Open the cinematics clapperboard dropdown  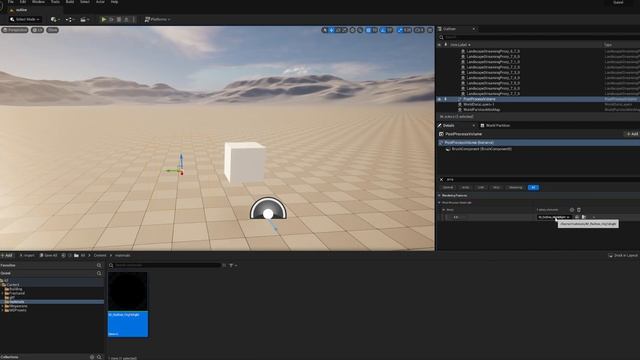tap(84, 19)
